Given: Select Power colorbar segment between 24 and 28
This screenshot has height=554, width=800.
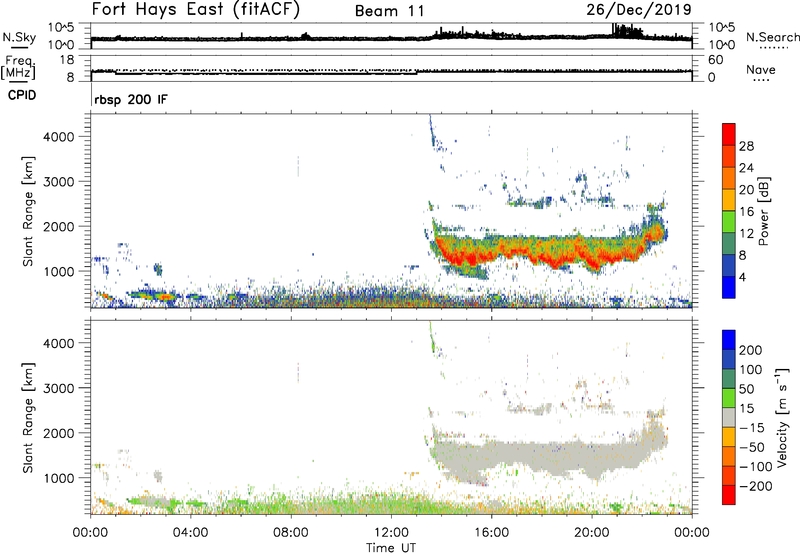Looking at the screenshot, I should (x=729, y=156).
